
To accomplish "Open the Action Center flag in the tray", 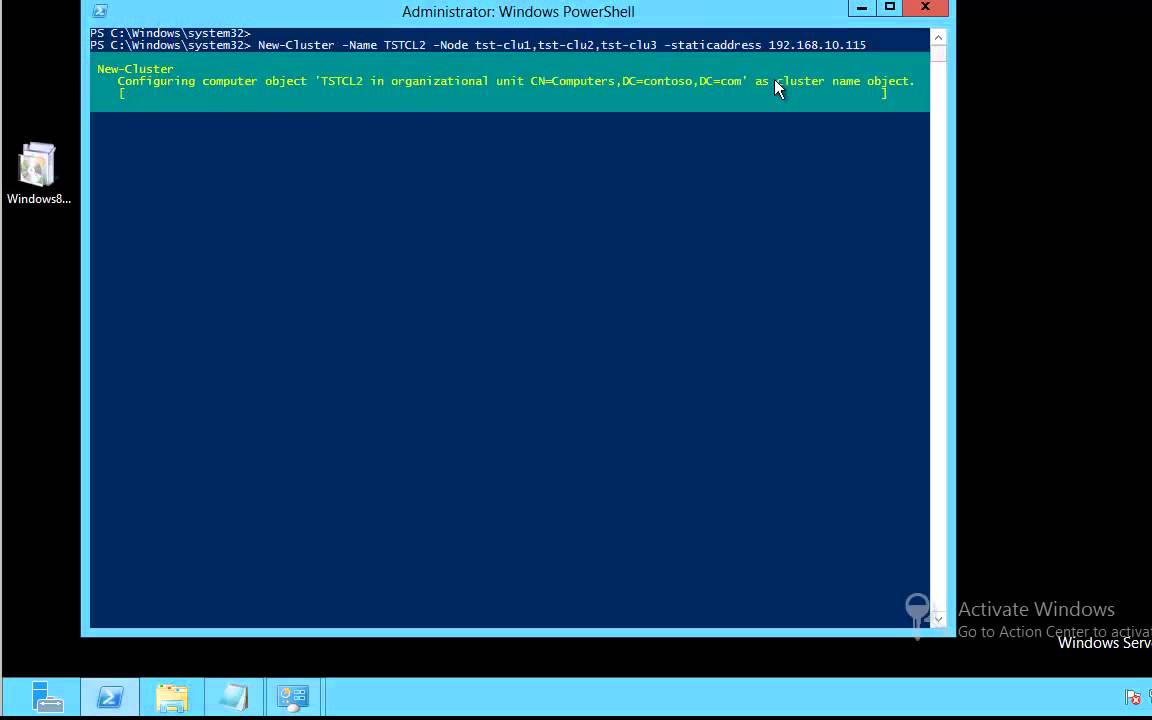I will pos(1132,696).
